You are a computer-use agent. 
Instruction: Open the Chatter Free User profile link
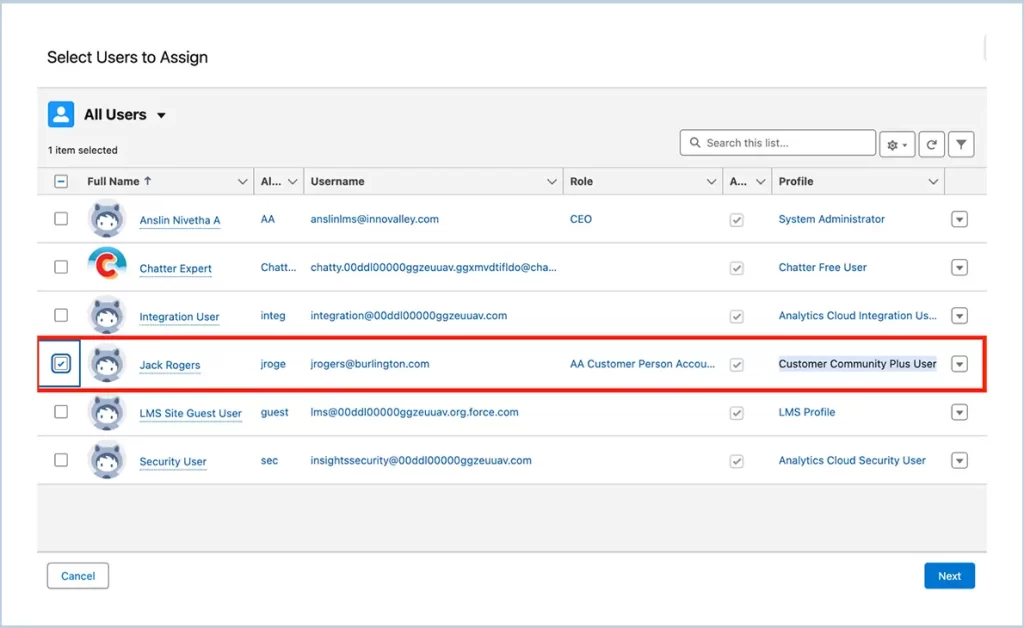tap(822, 268)
